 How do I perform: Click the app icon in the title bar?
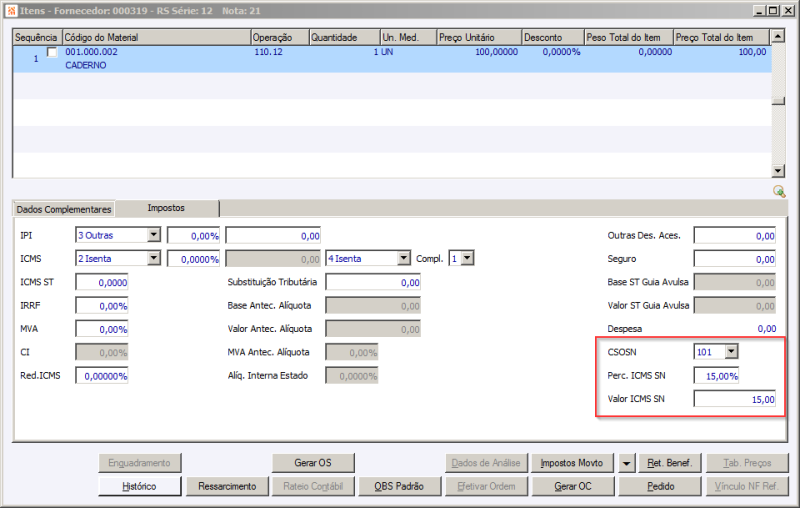pos(11,10)
